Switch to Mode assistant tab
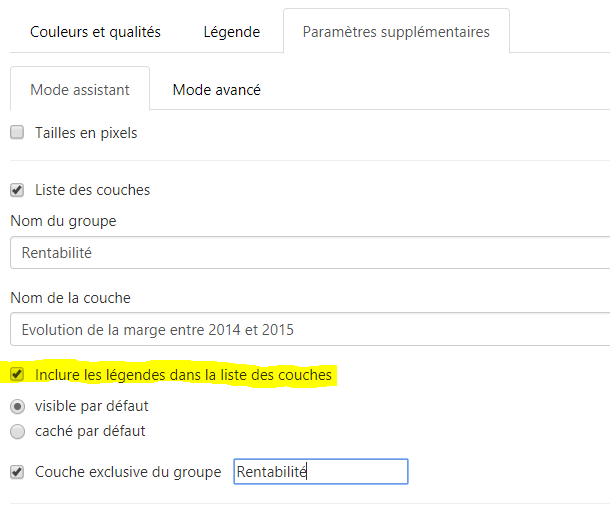Image resolution: width=610 pixels, height=514 pixels. [80, 90]
